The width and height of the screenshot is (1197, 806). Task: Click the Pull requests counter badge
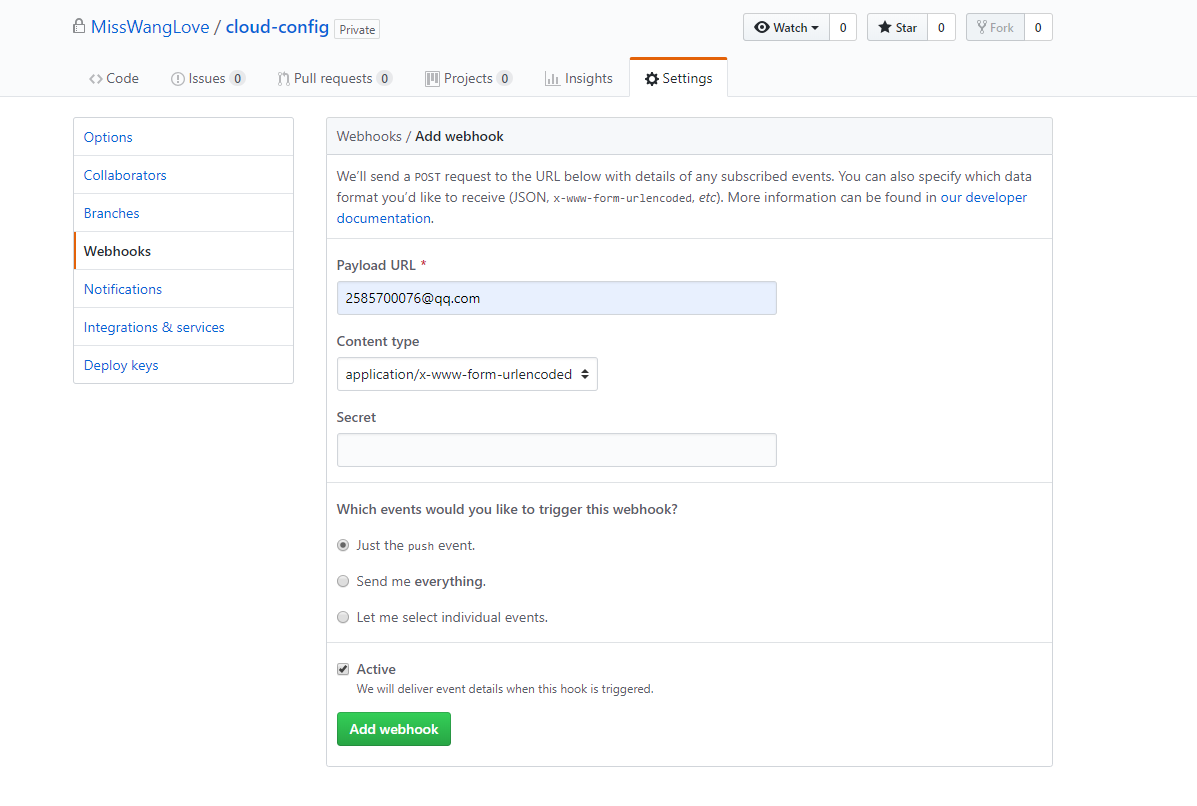pos(385,79)
